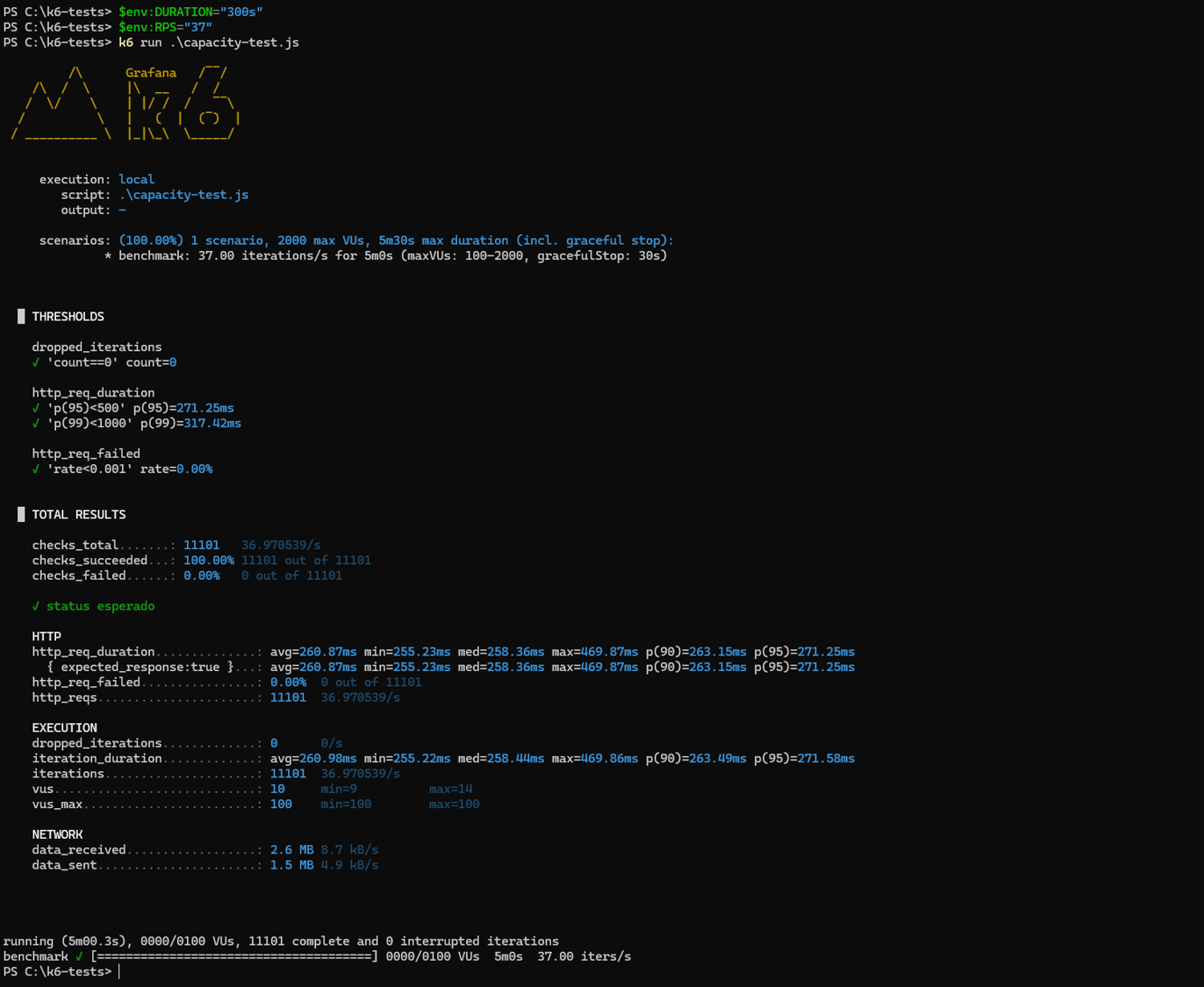Viewport: 1204px width, 987px height.
Task: Click the 'status esperado' check result
Action: click(x=94, y=606)
